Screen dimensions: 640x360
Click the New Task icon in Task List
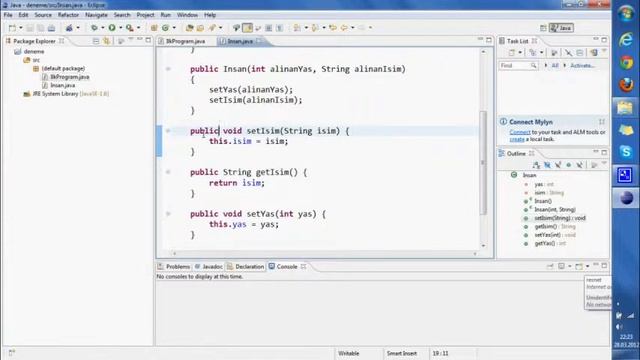point(512,53)
